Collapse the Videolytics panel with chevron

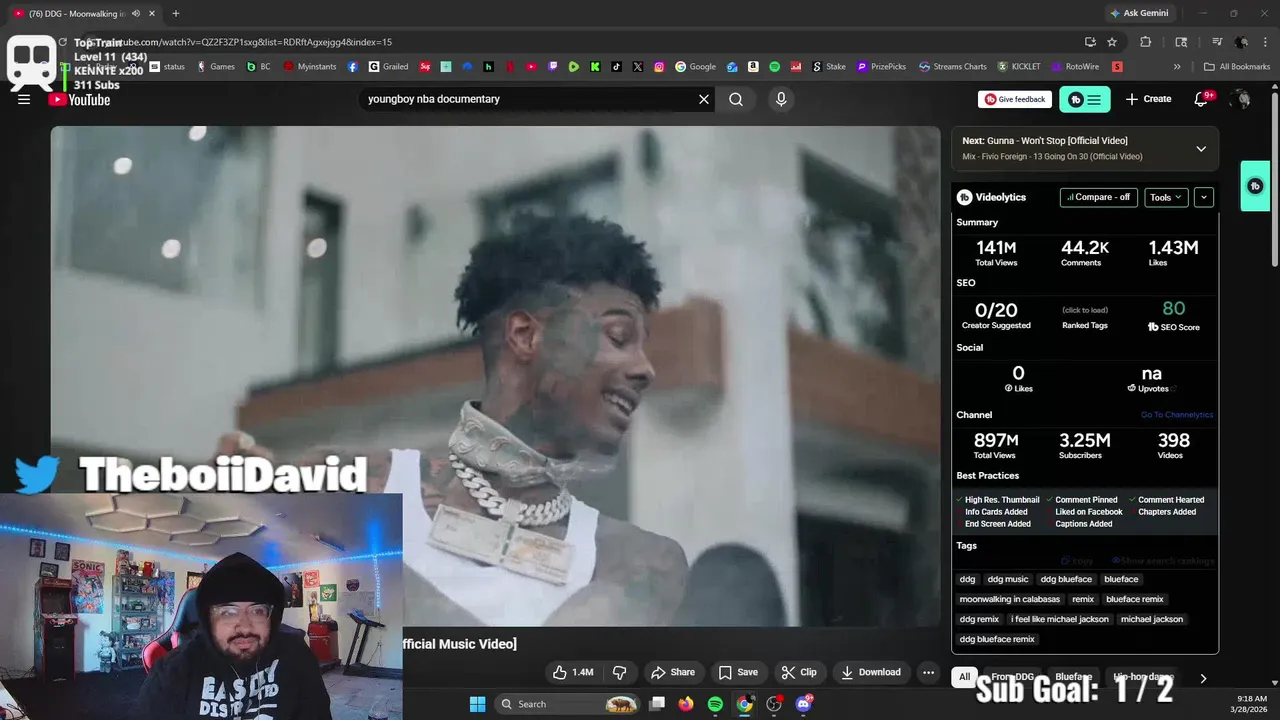(1204, 197)
